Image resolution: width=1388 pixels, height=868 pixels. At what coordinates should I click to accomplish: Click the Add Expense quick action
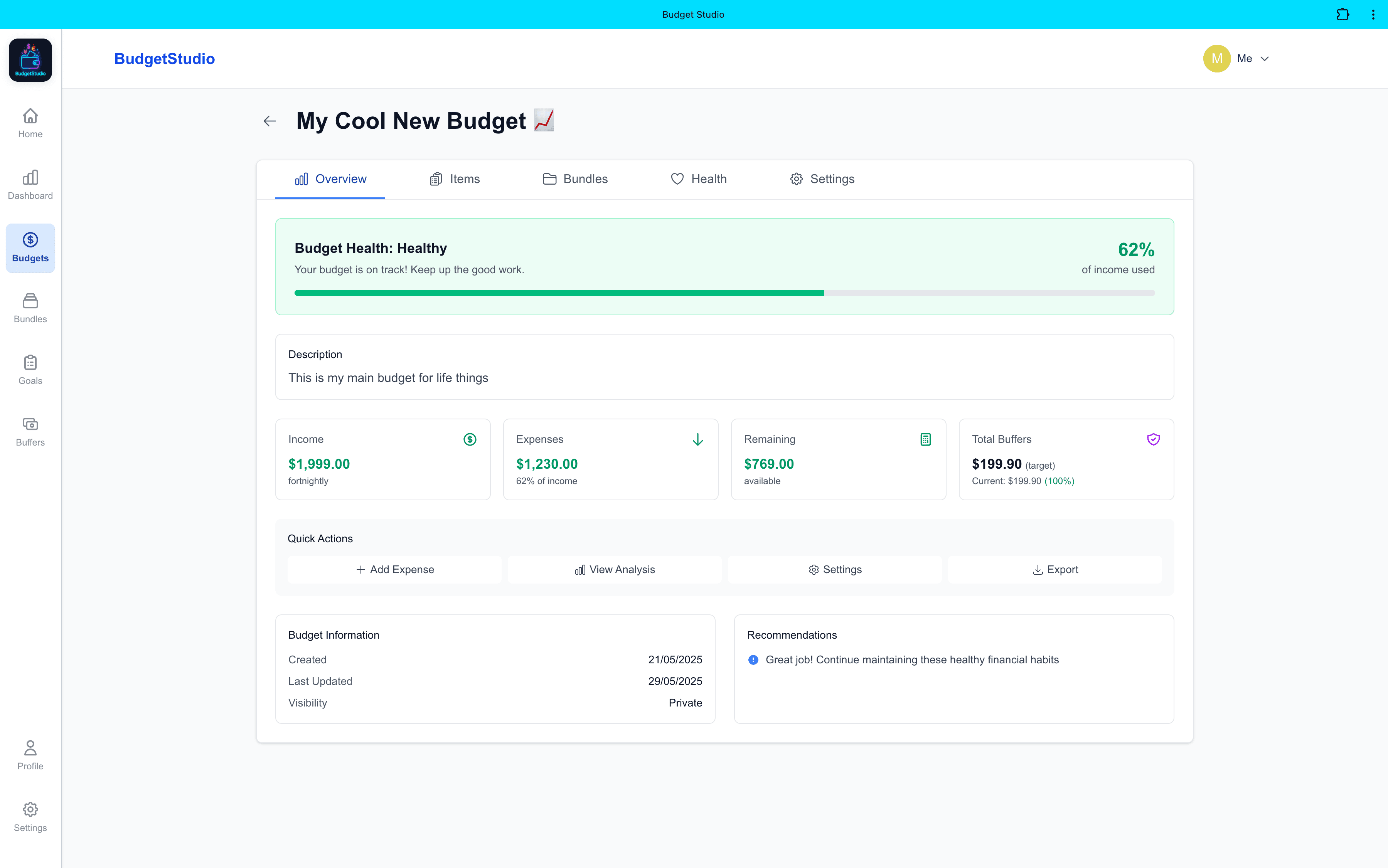394,570
